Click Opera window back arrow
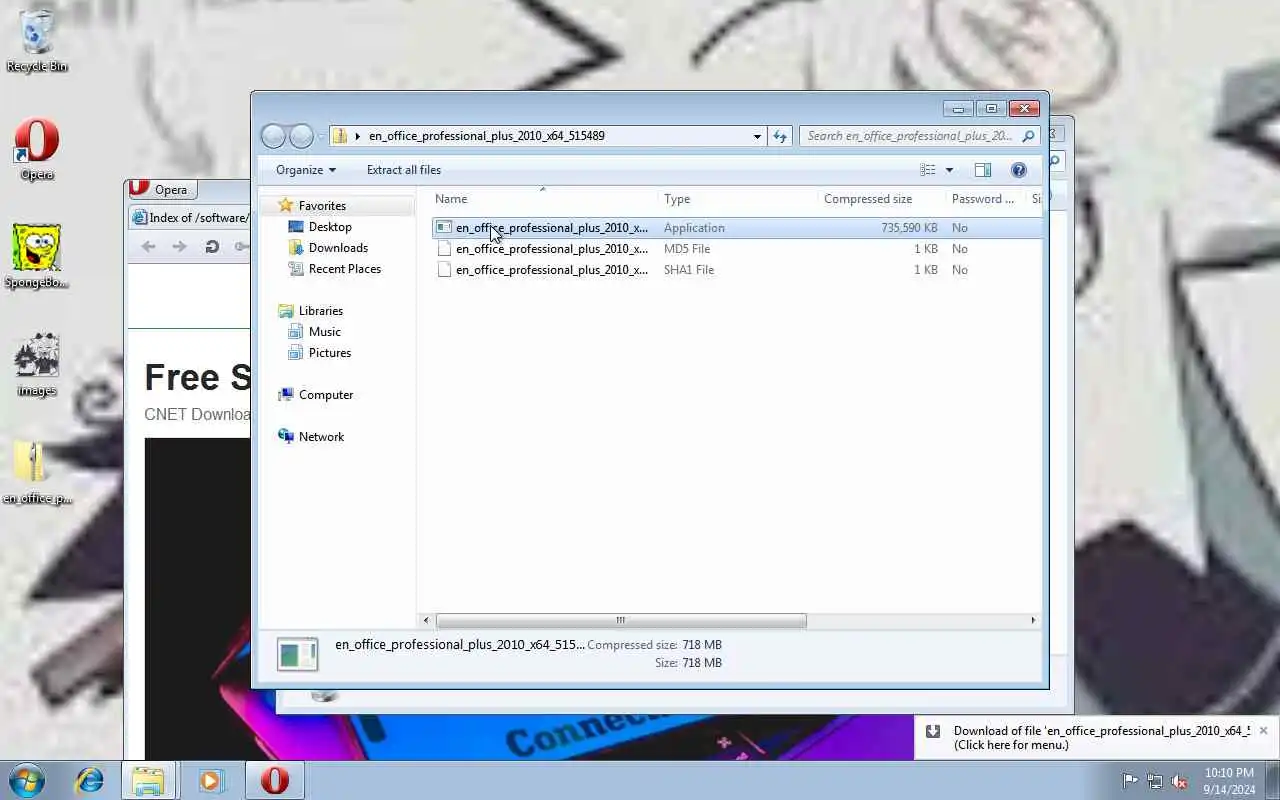Viewport: 1280px width, 800px height. pos(148,247)
